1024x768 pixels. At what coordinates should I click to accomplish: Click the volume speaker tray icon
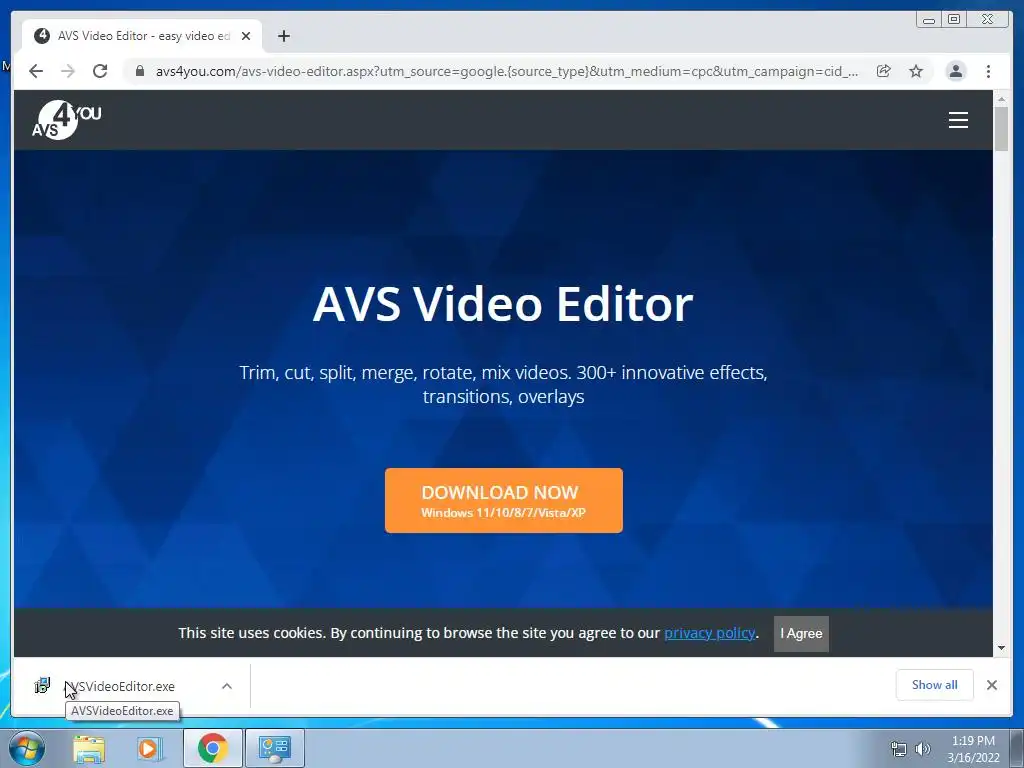[x=923, y=749]
